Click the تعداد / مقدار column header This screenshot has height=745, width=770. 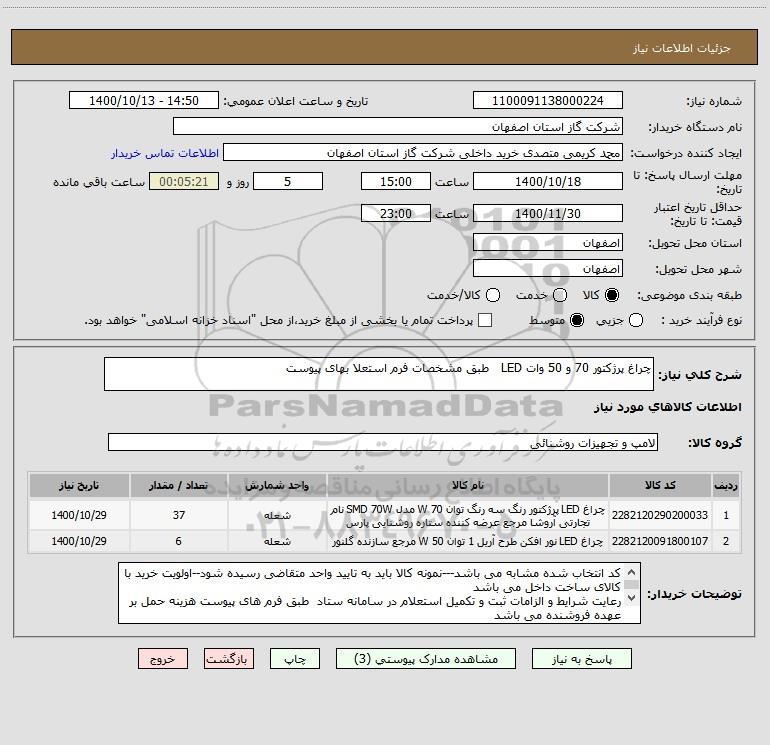point(178,485)
